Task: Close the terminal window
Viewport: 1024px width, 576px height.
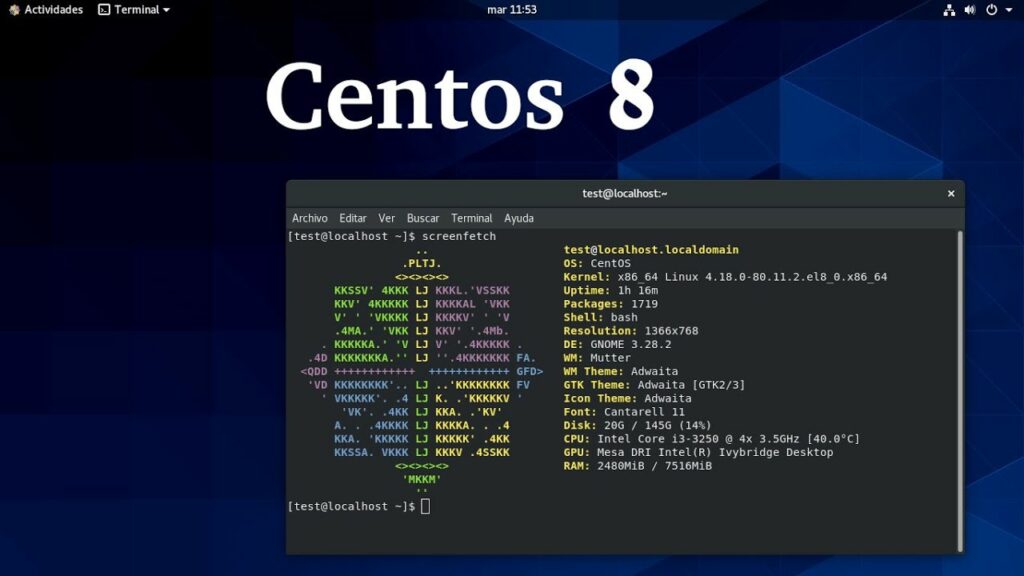Action: [950, 193]
